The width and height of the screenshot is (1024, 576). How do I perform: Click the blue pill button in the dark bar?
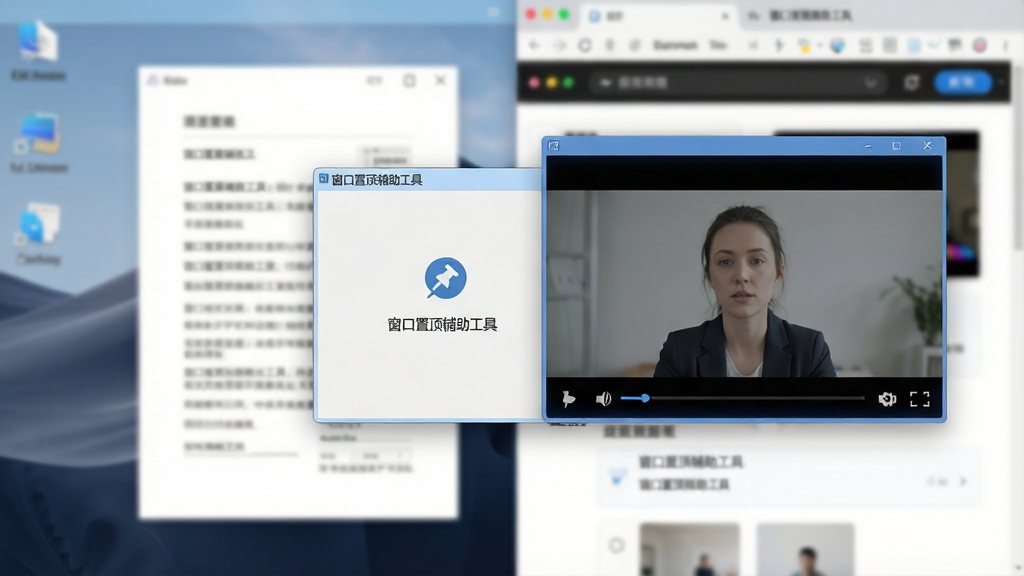click(x=962, y=82)
